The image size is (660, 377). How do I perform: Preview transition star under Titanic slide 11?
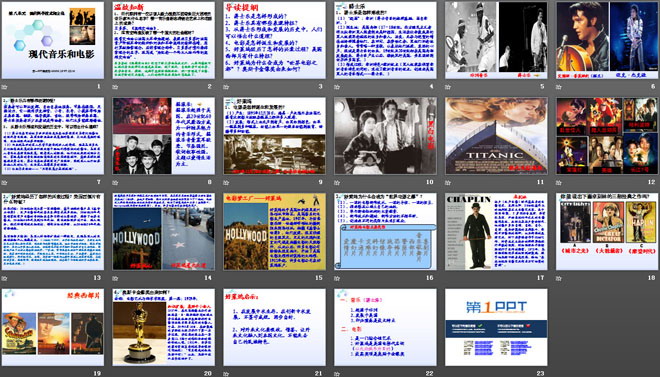pos(448,183)
